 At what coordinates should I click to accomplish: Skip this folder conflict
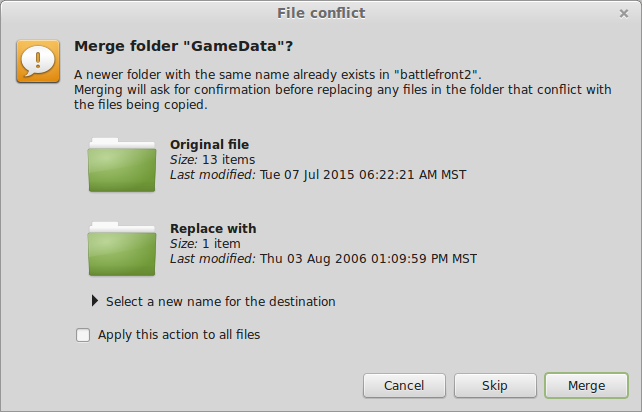pyautogui.click(x=495, y=385)
